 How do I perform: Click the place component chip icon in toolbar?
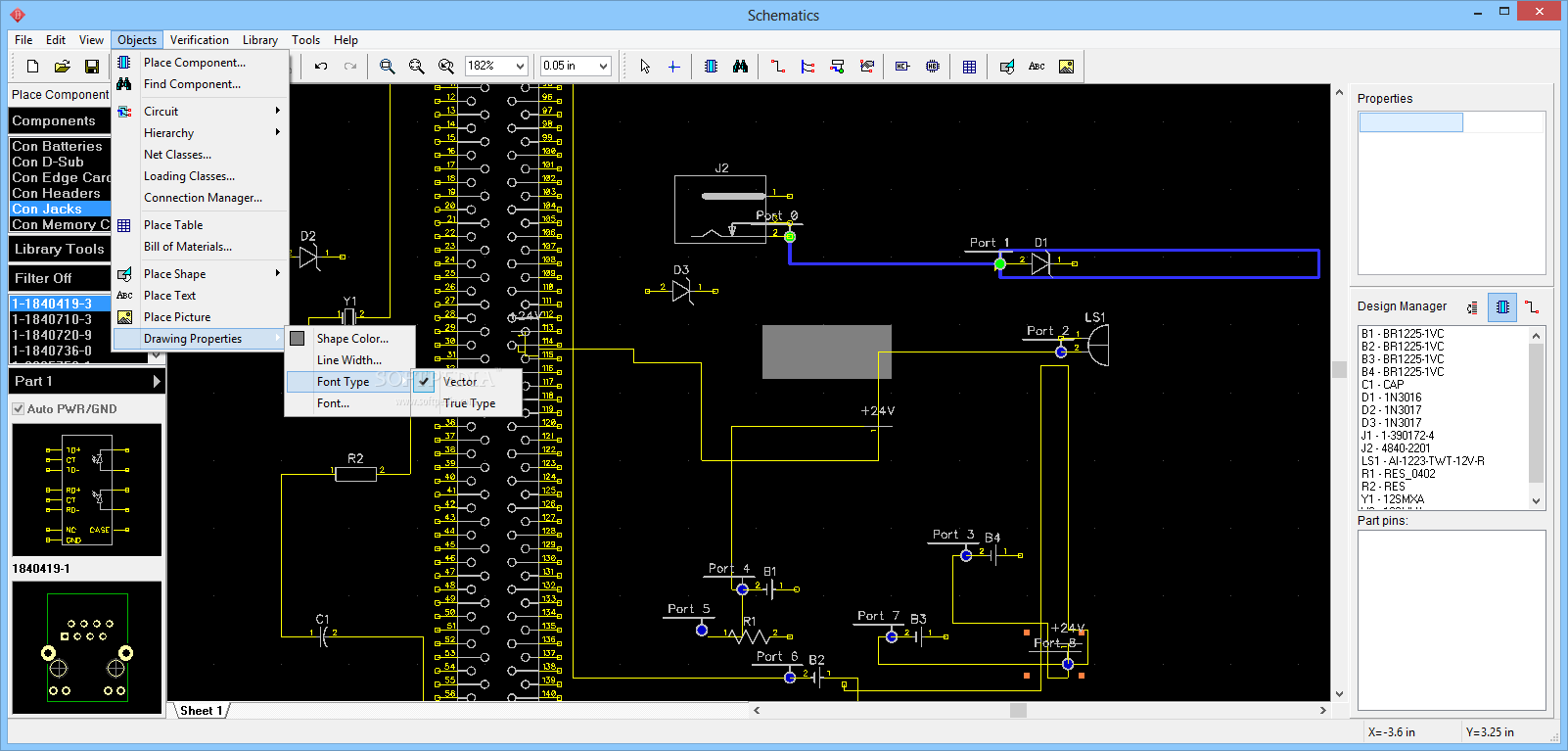tap(711, 67)
